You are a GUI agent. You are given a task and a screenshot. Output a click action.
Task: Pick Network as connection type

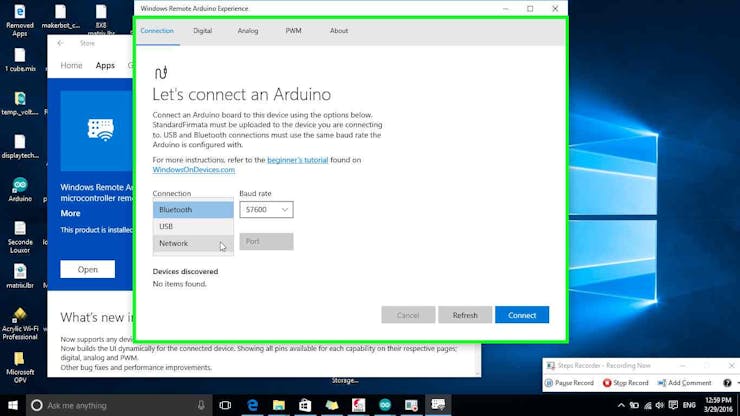(193, 244)
